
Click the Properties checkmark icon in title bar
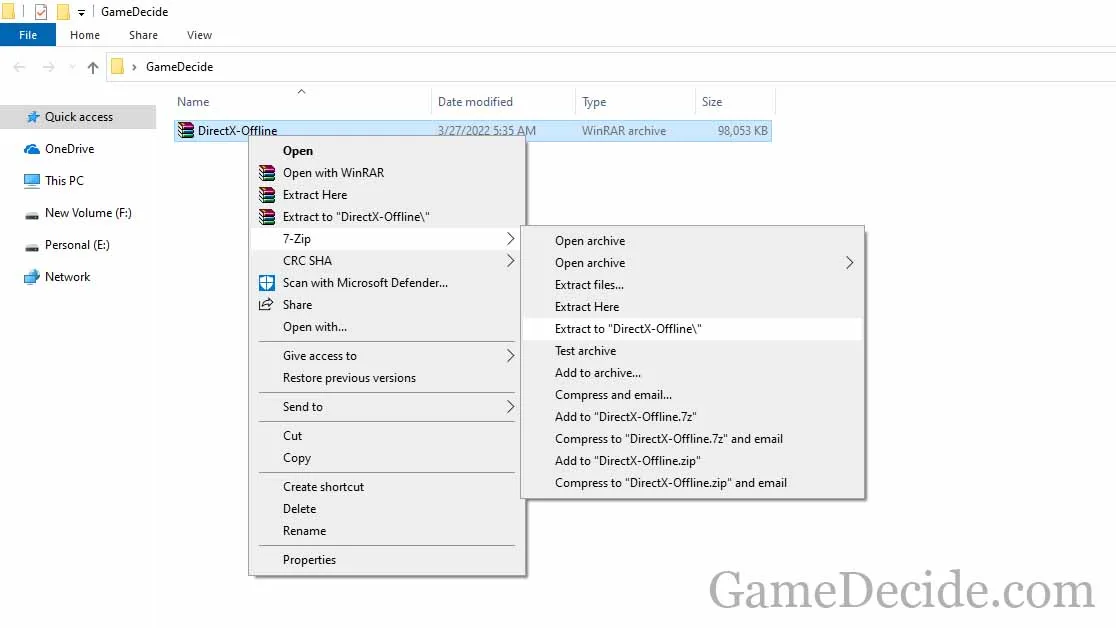(41, 11)
